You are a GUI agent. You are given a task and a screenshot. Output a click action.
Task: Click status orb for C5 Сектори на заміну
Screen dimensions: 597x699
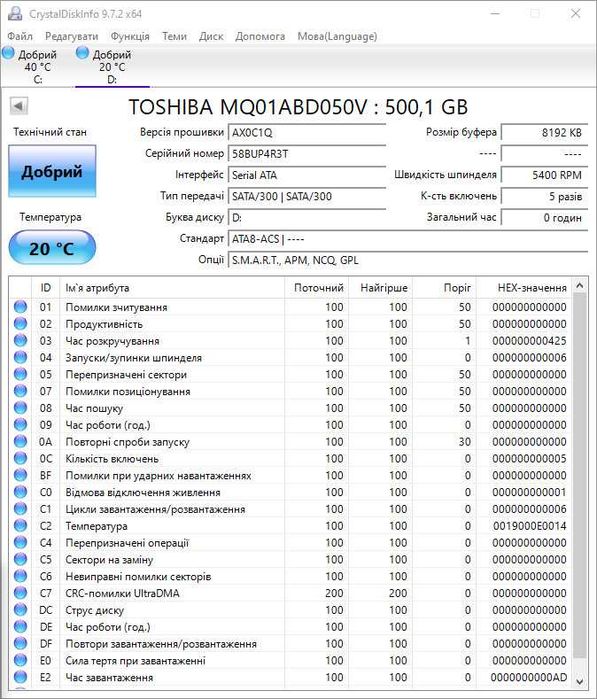pyautogui.click(x=21, y=559)
